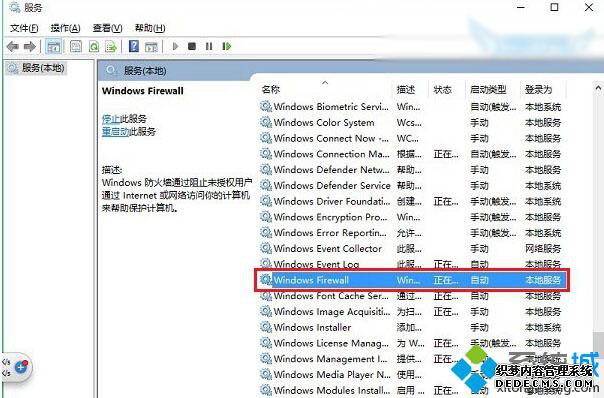
Task: Click 手动 startup type of Windows Installer
Action: (x=479, y=327)
